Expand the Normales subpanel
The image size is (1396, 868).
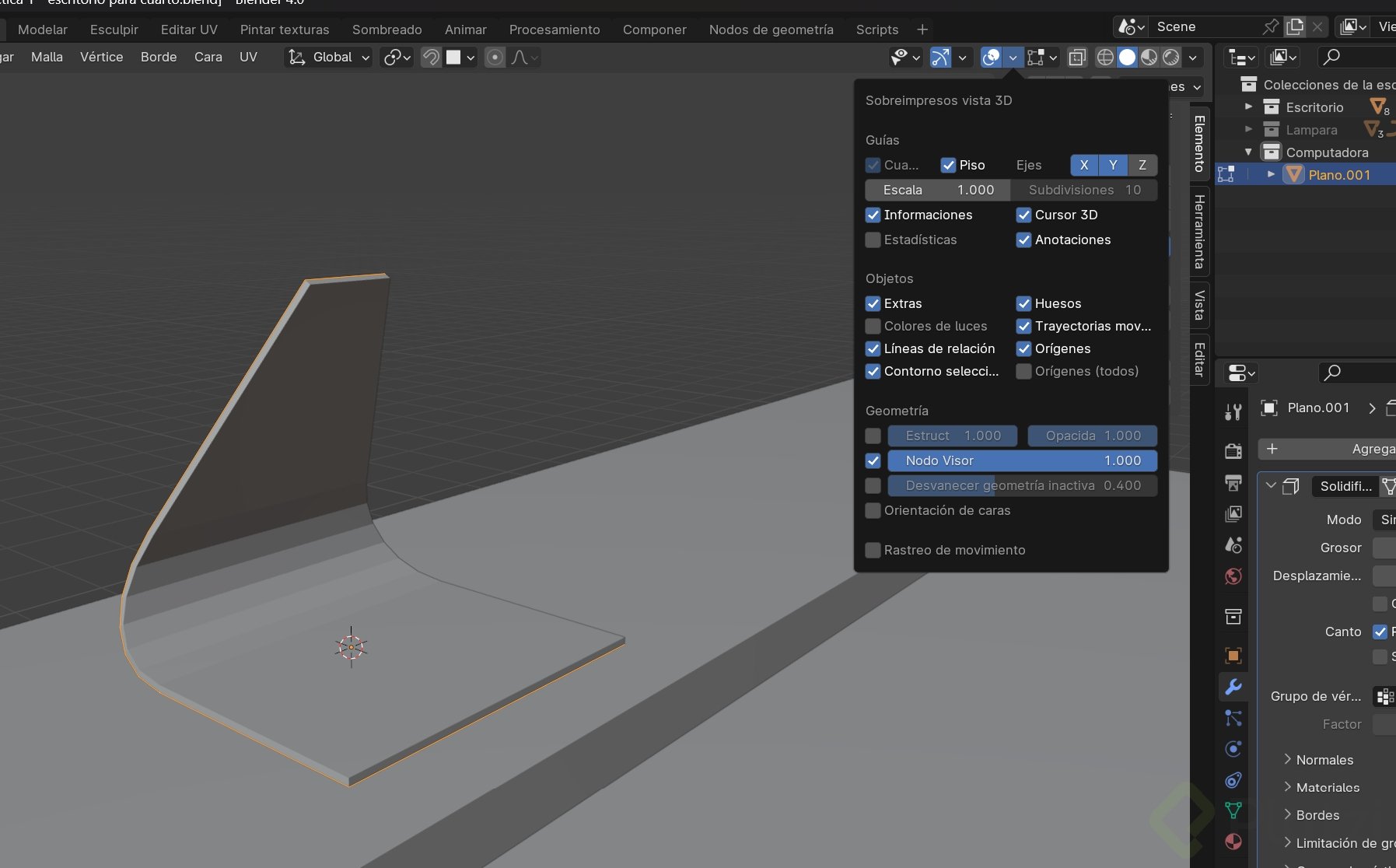pyautogui.click(x=1324, y=760)
